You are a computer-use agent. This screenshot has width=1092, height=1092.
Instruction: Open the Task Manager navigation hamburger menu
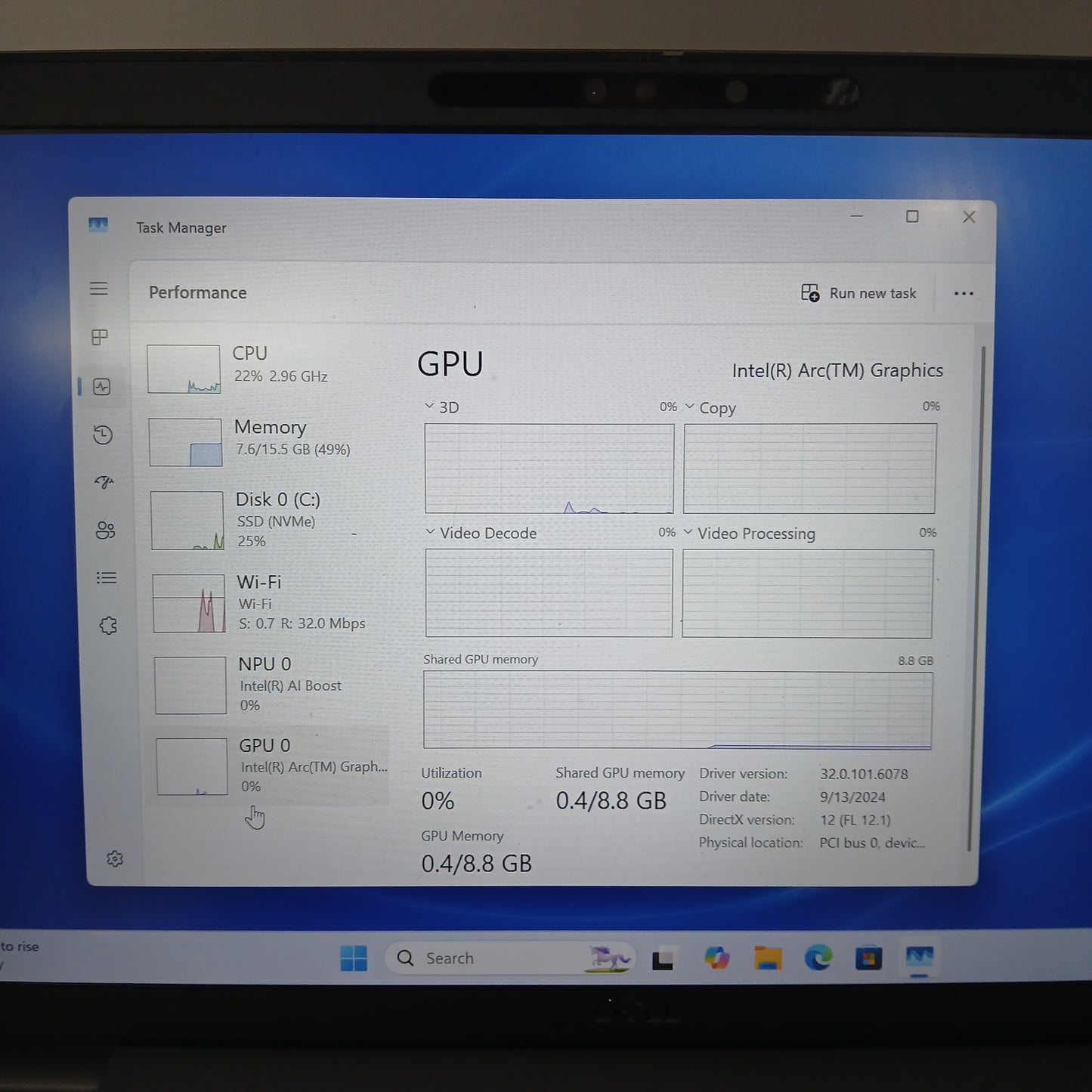98,289
